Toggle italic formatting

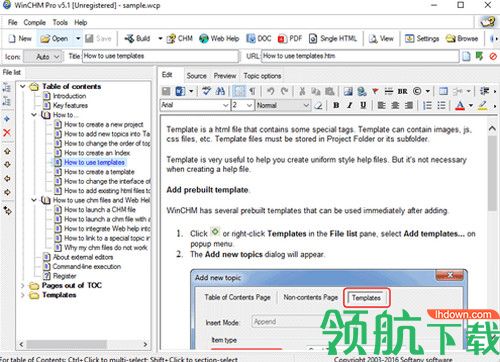pyautogui.click(x=349, y=105)
